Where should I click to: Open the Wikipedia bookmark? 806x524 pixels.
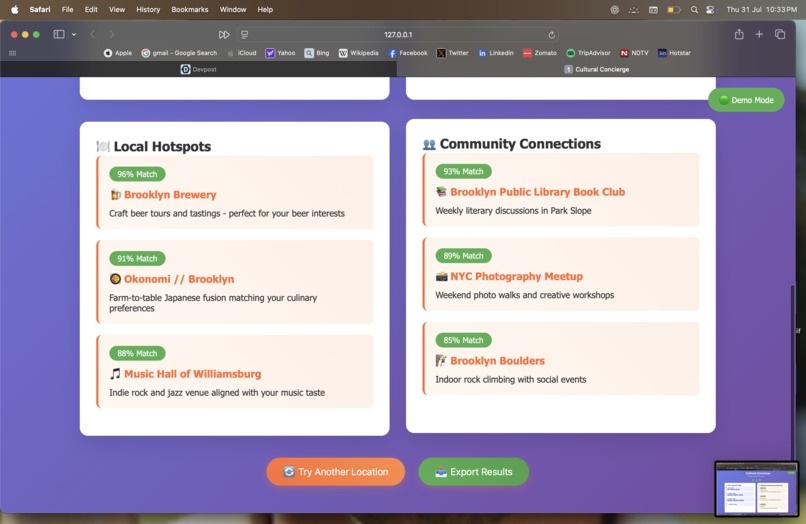tap(358, 53)
